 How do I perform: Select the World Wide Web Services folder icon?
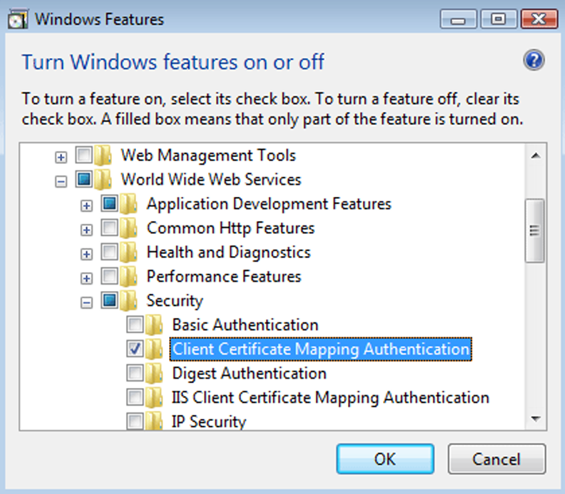[x=103, y=179]
